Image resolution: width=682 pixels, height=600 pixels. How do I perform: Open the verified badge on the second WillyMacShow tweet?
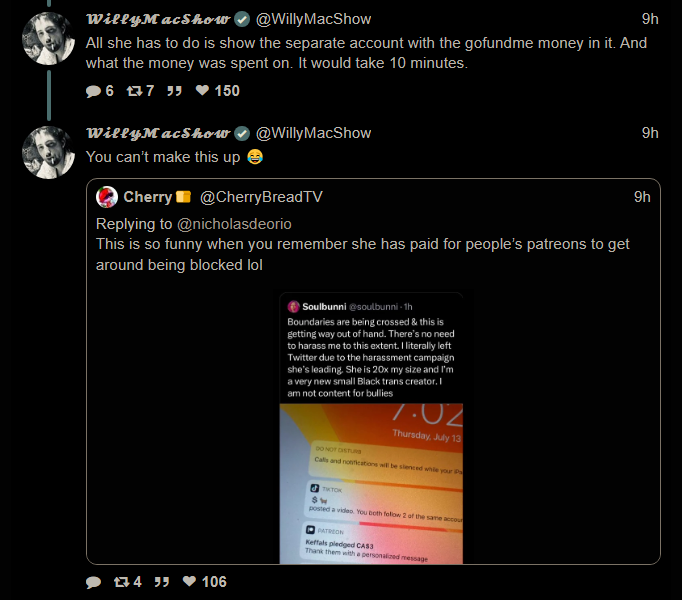(x=242, y=133)
